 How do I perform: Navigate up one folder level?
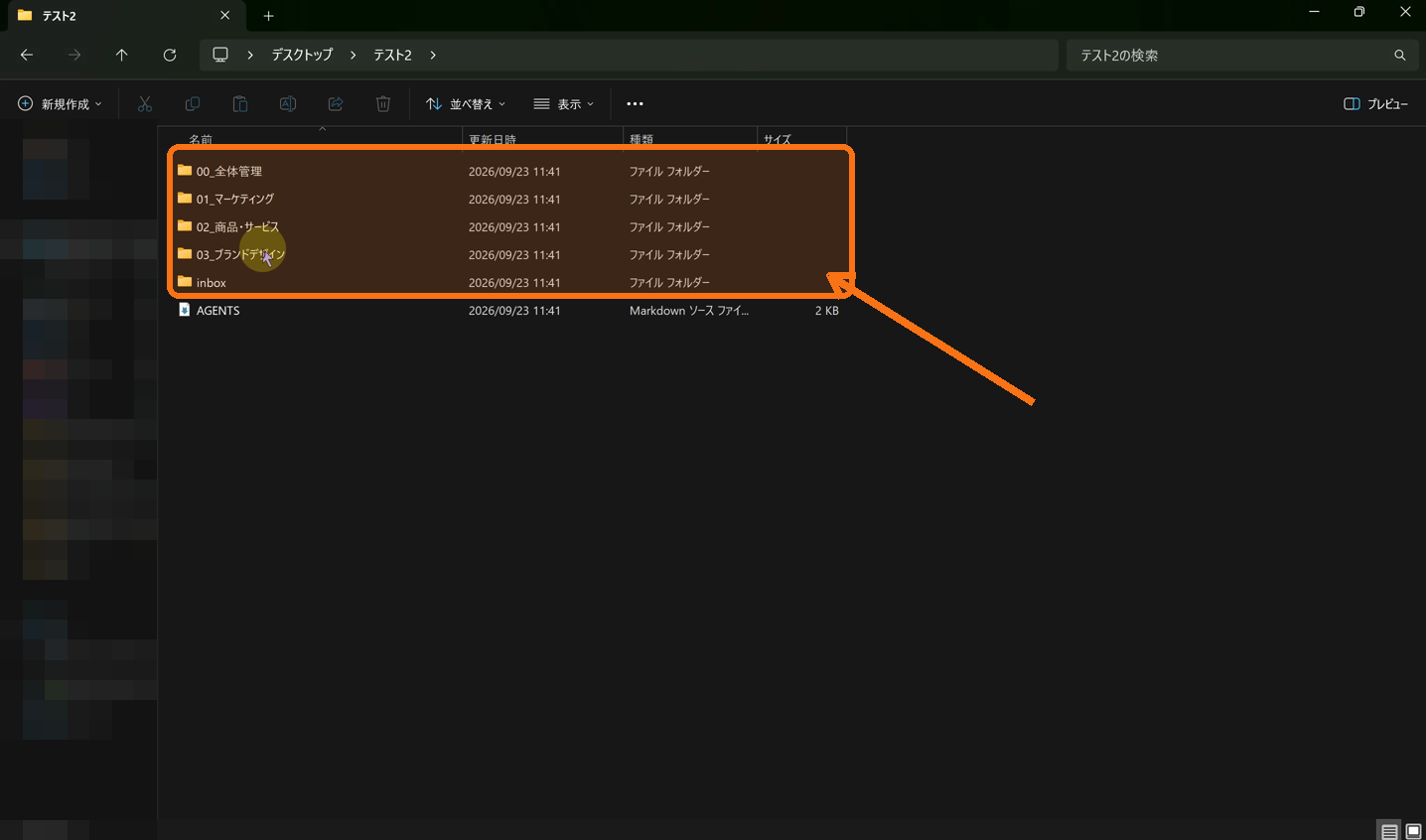122,55
